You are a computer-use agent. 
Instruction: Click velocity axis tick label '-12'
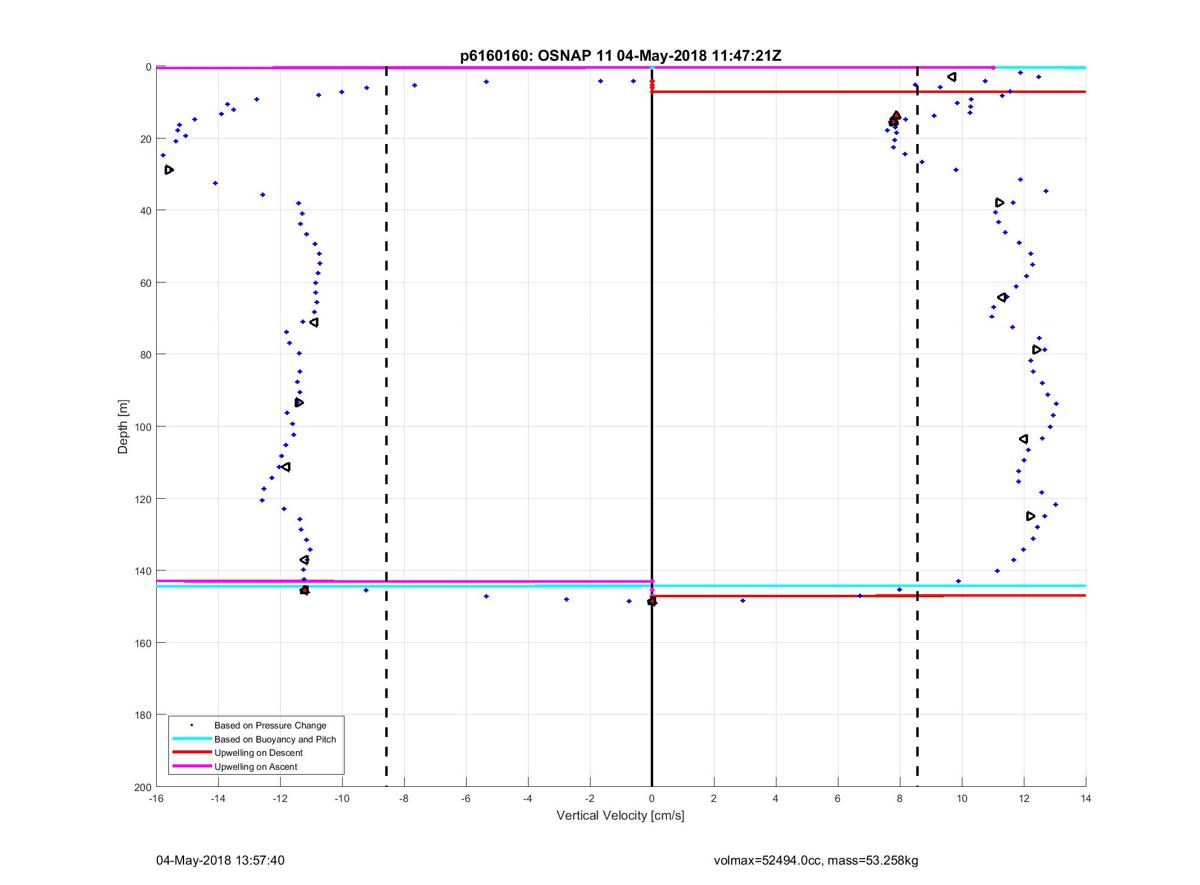(x=279, y=798)
